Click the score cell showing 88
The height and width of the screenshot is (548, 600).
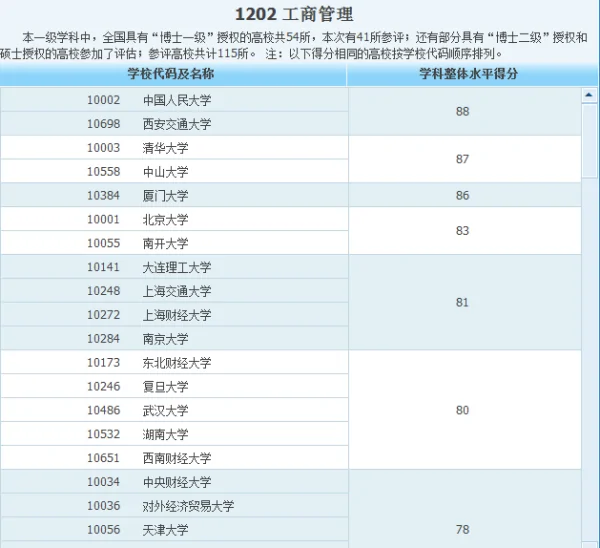pyautogui.click(x=465, y=112)
